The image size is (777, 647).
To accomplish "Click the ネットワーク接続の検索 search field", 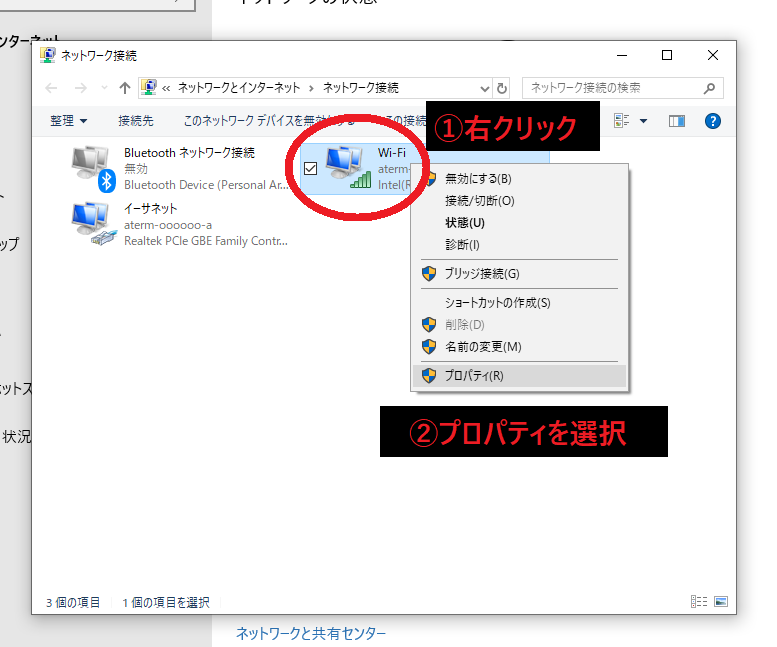I will pyautogui.click(x=620, y=88).
